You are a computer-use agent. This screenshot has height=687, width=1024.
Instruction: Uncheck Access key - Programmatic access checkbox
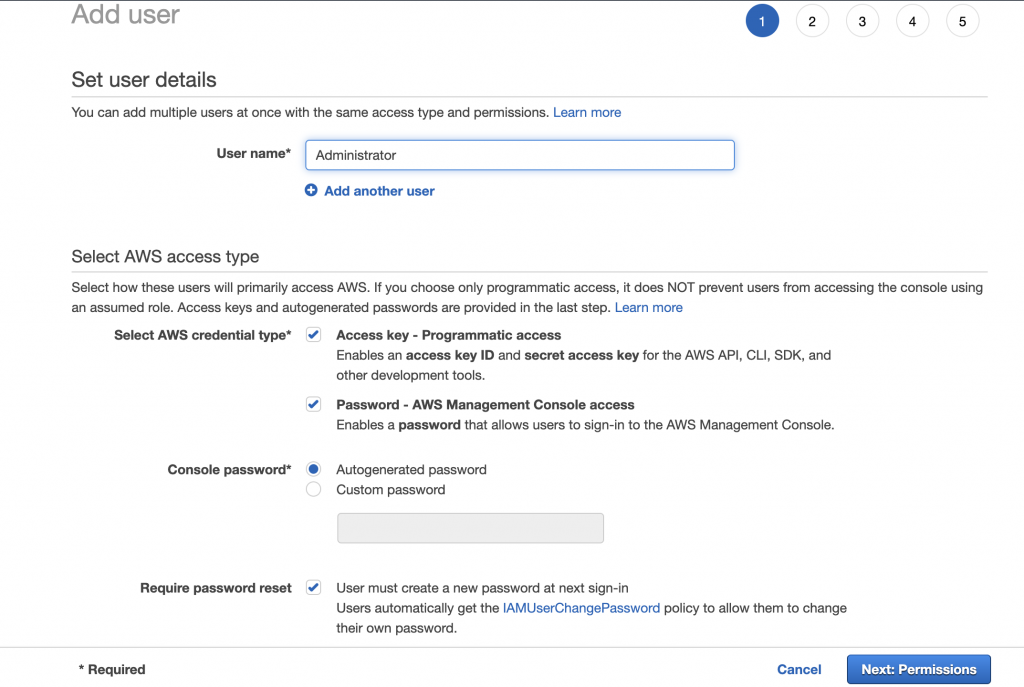pyautogui.click(x=314, y=335)
